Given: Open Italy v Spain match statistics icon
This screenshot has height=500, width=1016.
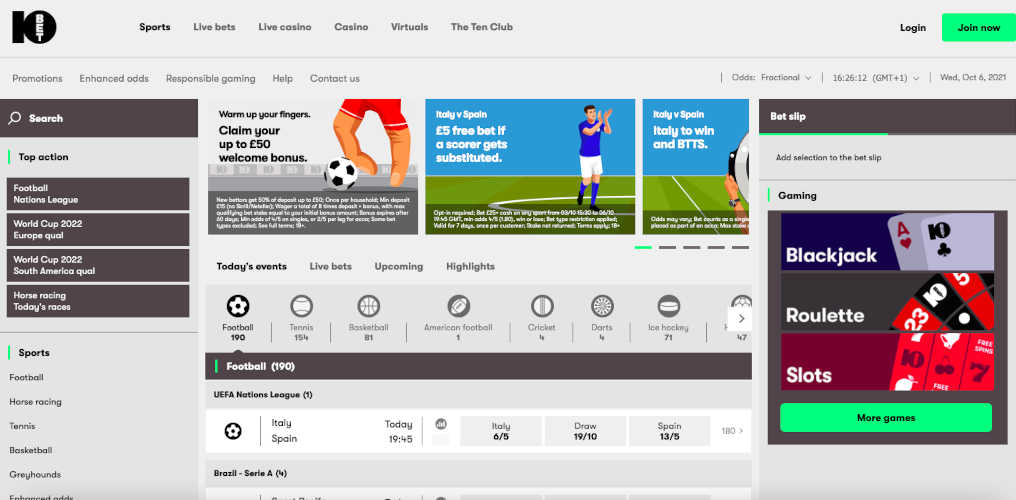Looking at the screenshot, I should click(x=441, y=424).
